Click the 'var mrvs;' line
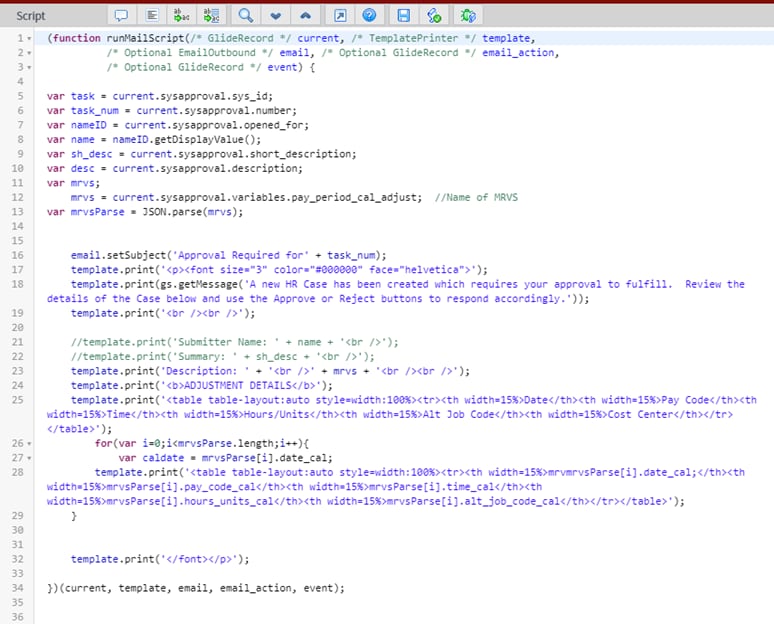 [73, 183]
